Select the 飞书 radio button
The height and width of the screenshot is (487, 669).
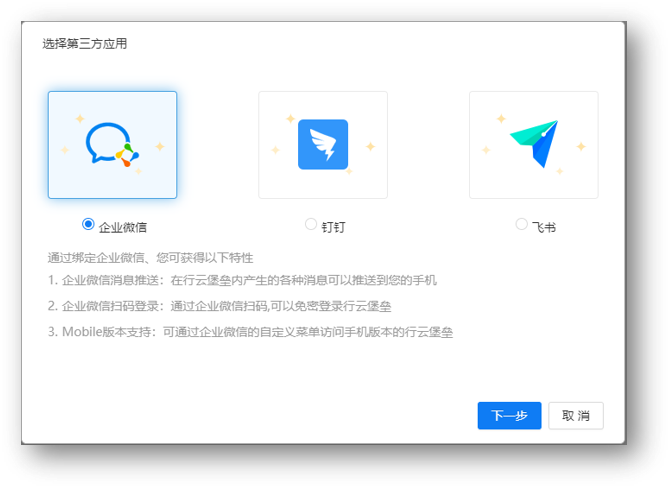pos(521,224)
